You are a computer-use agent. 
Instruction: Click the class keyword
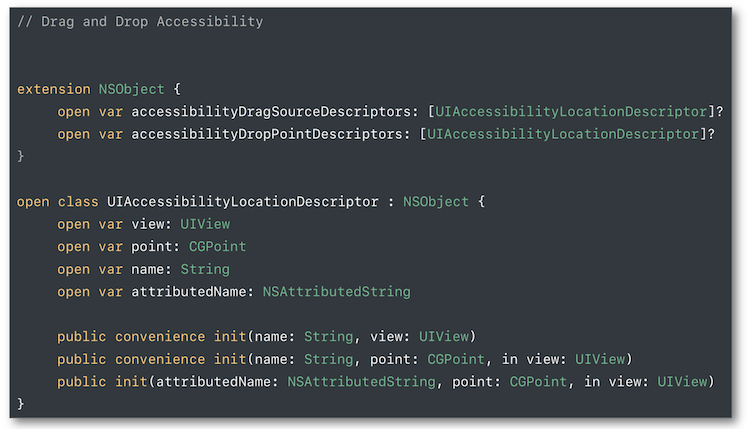click(x=81, y=201)
